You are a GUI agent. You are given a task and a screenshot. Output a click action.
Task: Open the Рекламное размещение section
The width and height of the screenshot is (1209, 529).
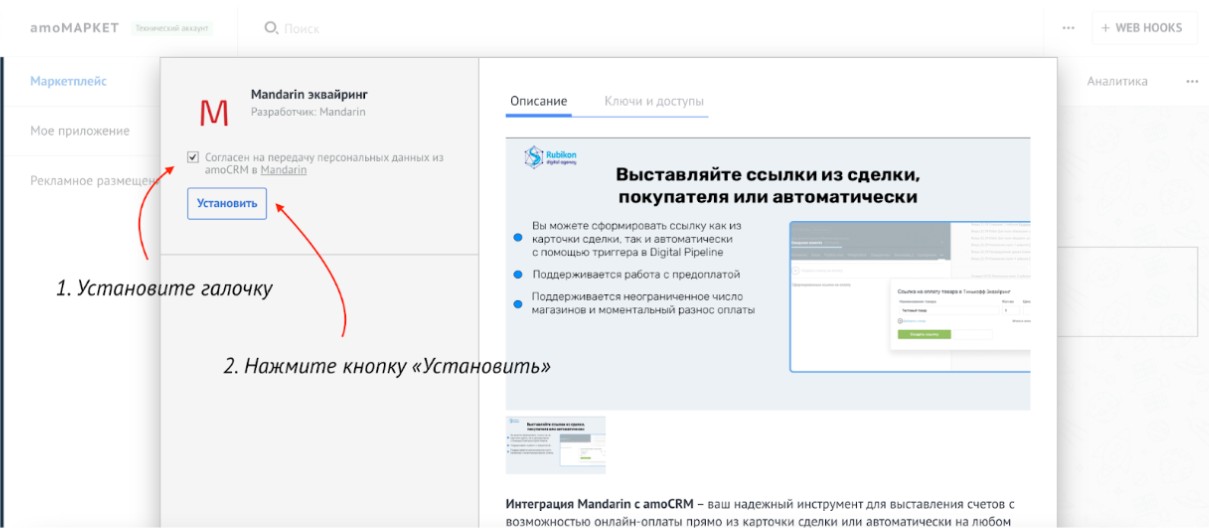(x=95, y=180)
